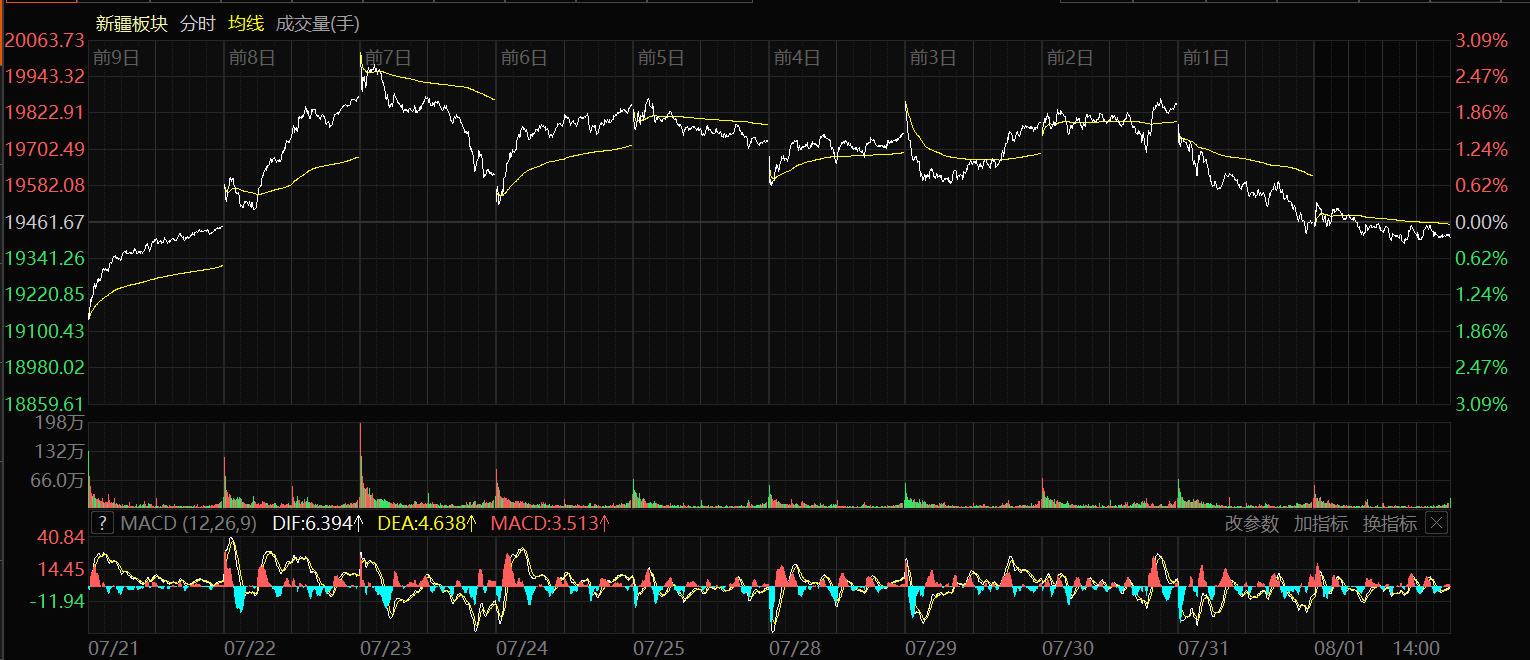
Task: Click the -11.94 MACD axis label
Action: tap(58, 600)
